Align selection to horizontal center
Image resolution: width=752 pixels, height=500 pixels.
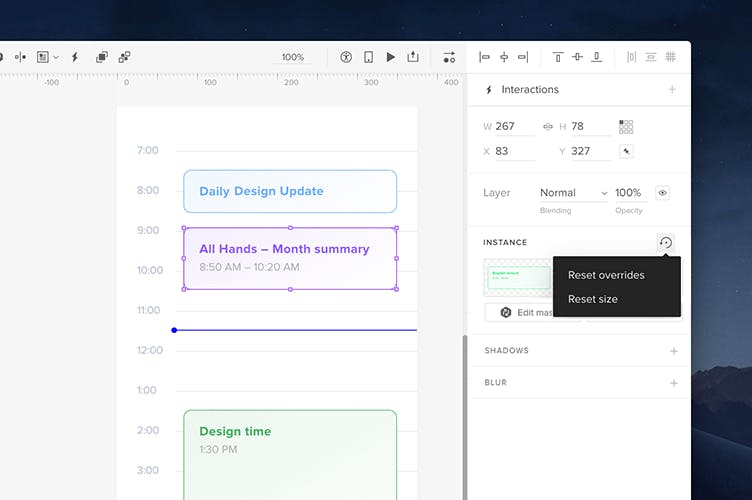pos(504,57)
